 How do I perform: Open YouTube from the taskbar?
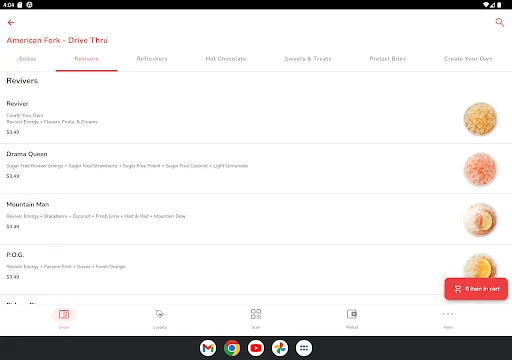click(256, 348)
